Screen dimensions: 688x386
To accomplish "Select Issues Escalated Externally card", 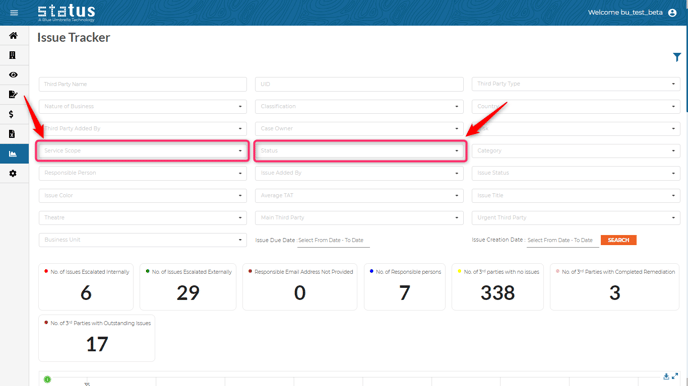I will pyautogui.click(x=188, y=287).
